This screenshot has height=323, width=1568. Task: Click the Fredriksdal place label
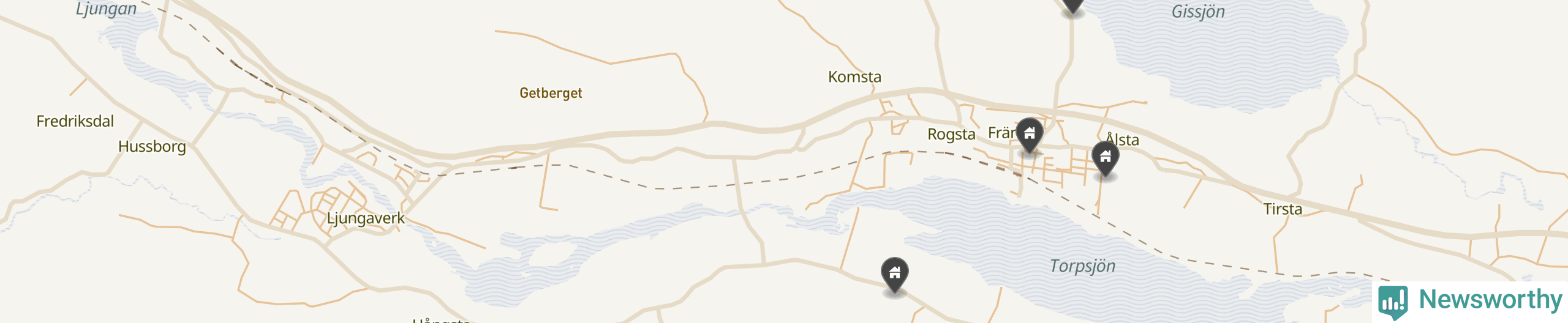(75, 121)
